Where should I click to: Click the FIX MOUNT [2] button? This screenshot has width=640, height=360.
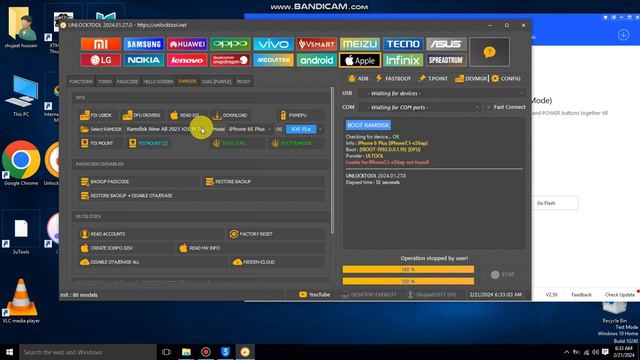[x=149, y=143]
